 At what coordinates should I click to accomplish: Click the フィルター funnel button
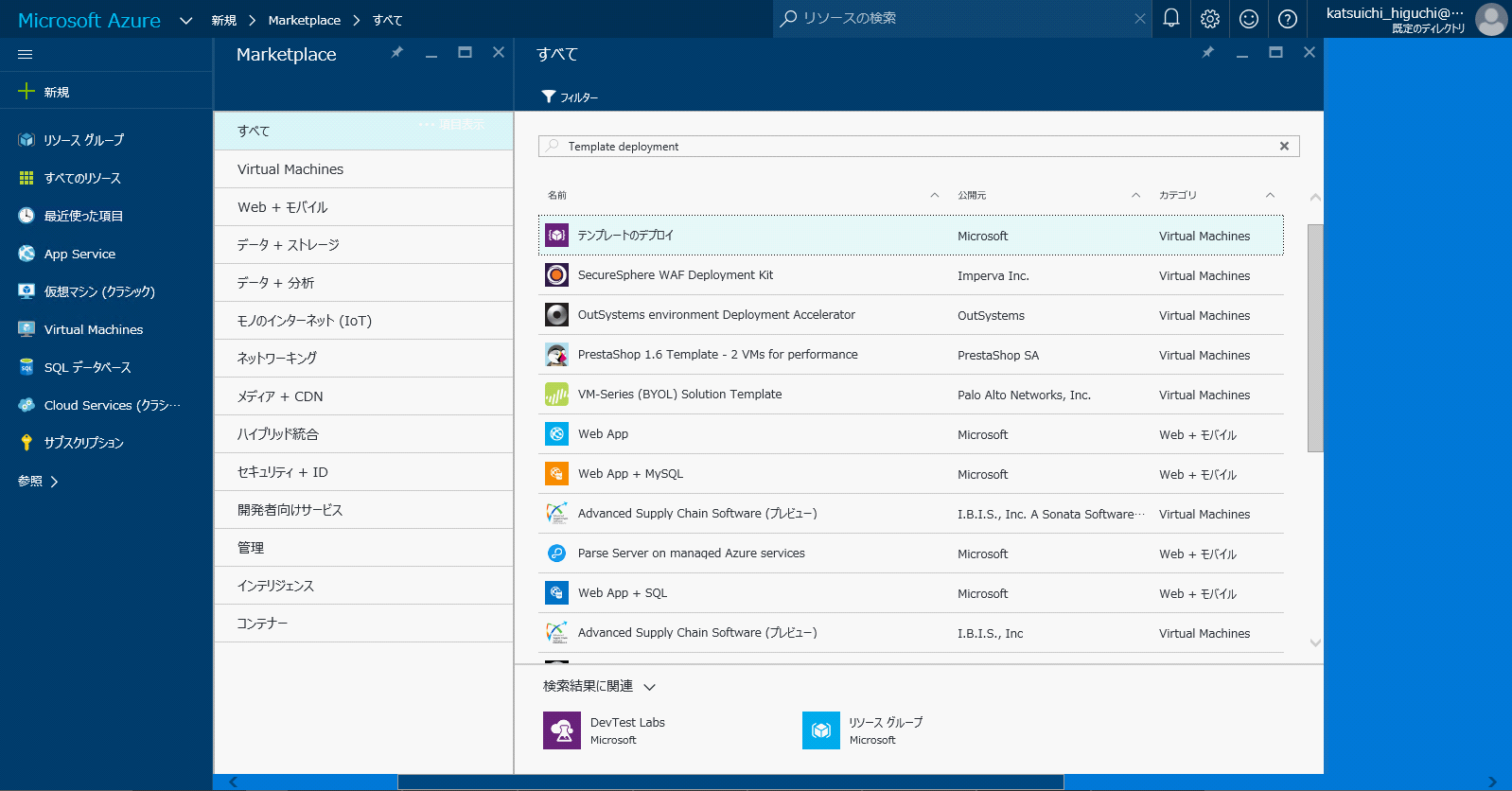pos(570,97)
